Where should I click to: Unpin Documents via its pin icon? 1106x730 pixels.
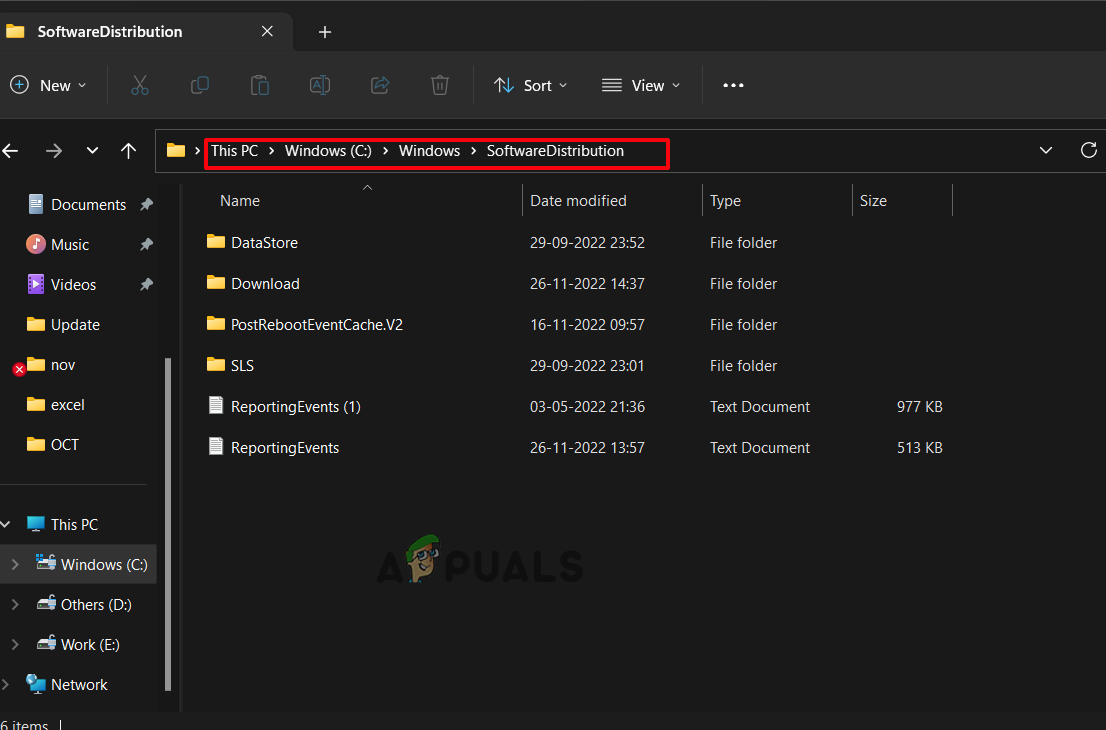[146, 204]
